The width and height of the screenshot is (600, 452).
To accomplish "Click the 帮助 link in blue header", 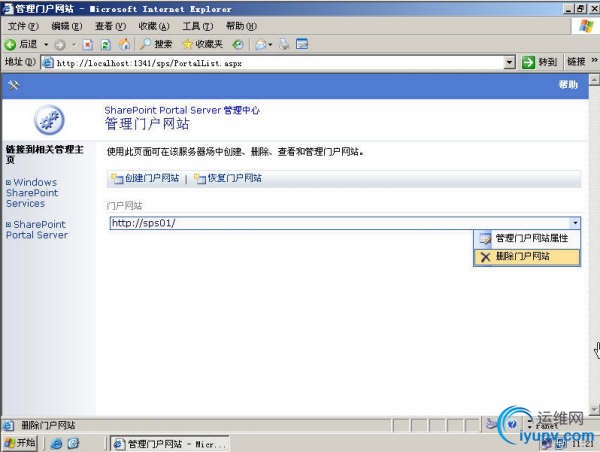I will point(568,85).
